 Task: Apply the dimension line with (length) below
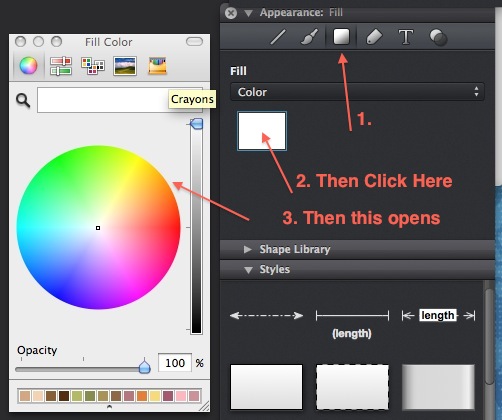352,323
